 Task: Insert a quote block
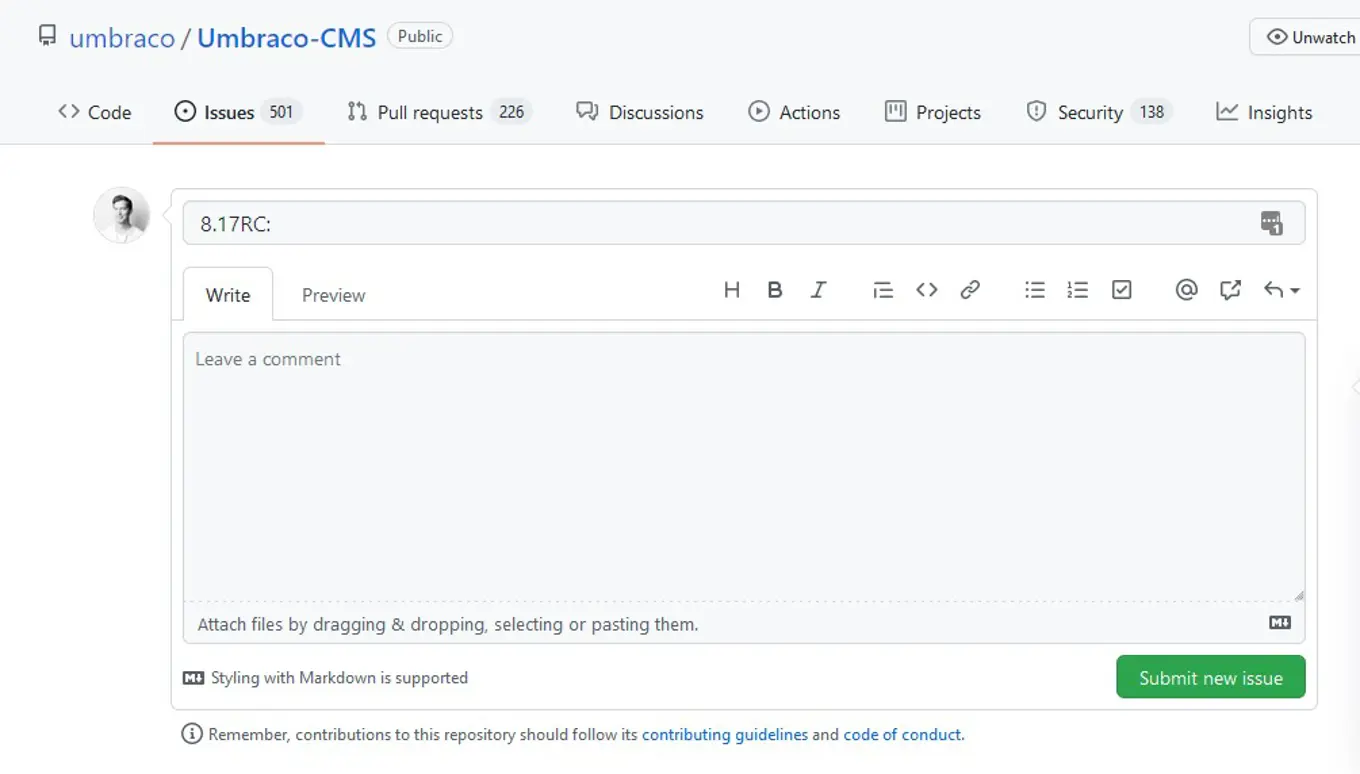(882, 290)
